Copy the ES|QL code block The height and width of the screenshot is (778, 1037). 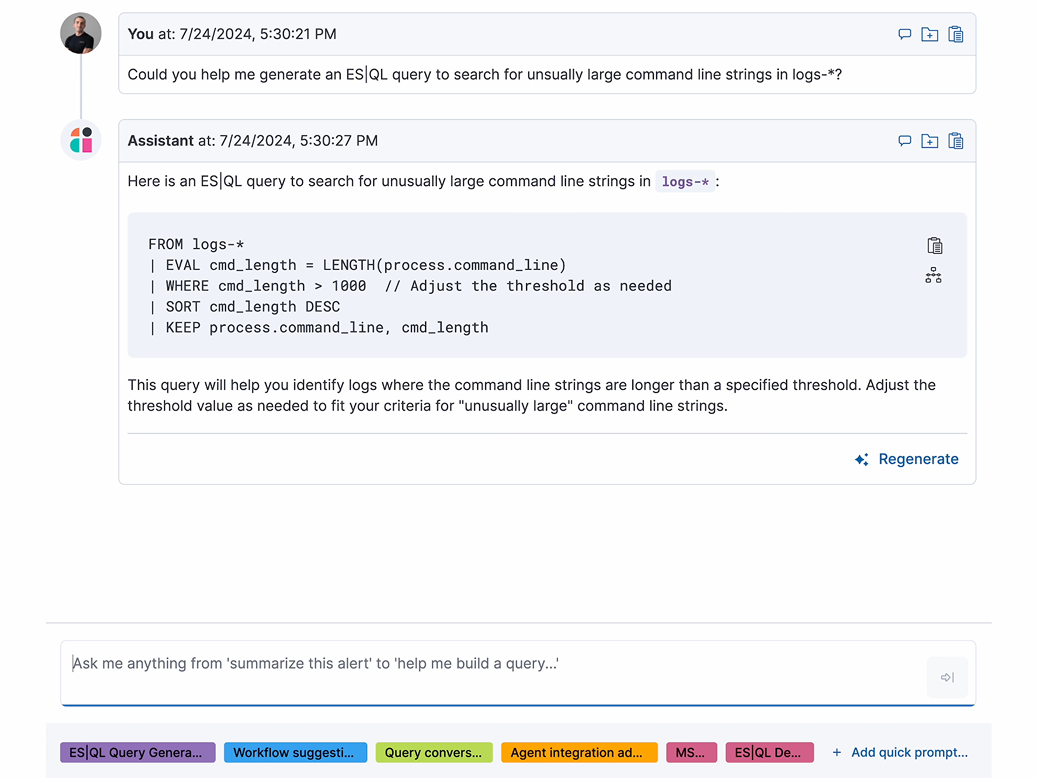pos(934,246)
